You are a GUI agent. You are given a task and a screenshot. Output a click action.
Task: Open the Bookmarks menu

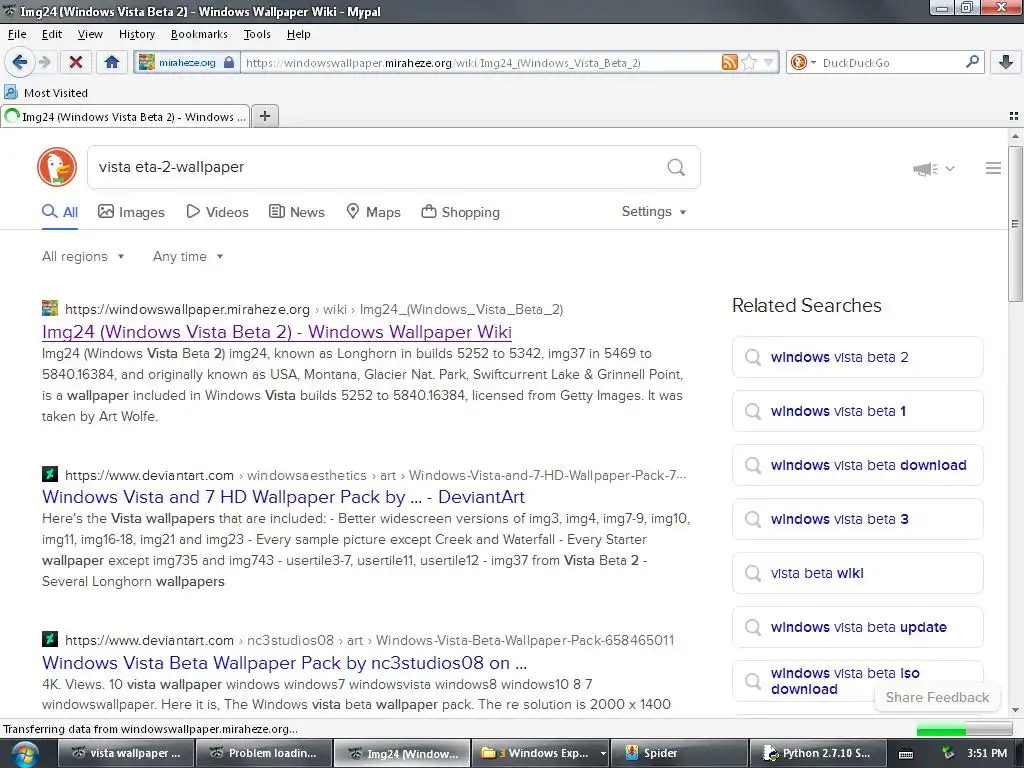[x=199, y=34]
